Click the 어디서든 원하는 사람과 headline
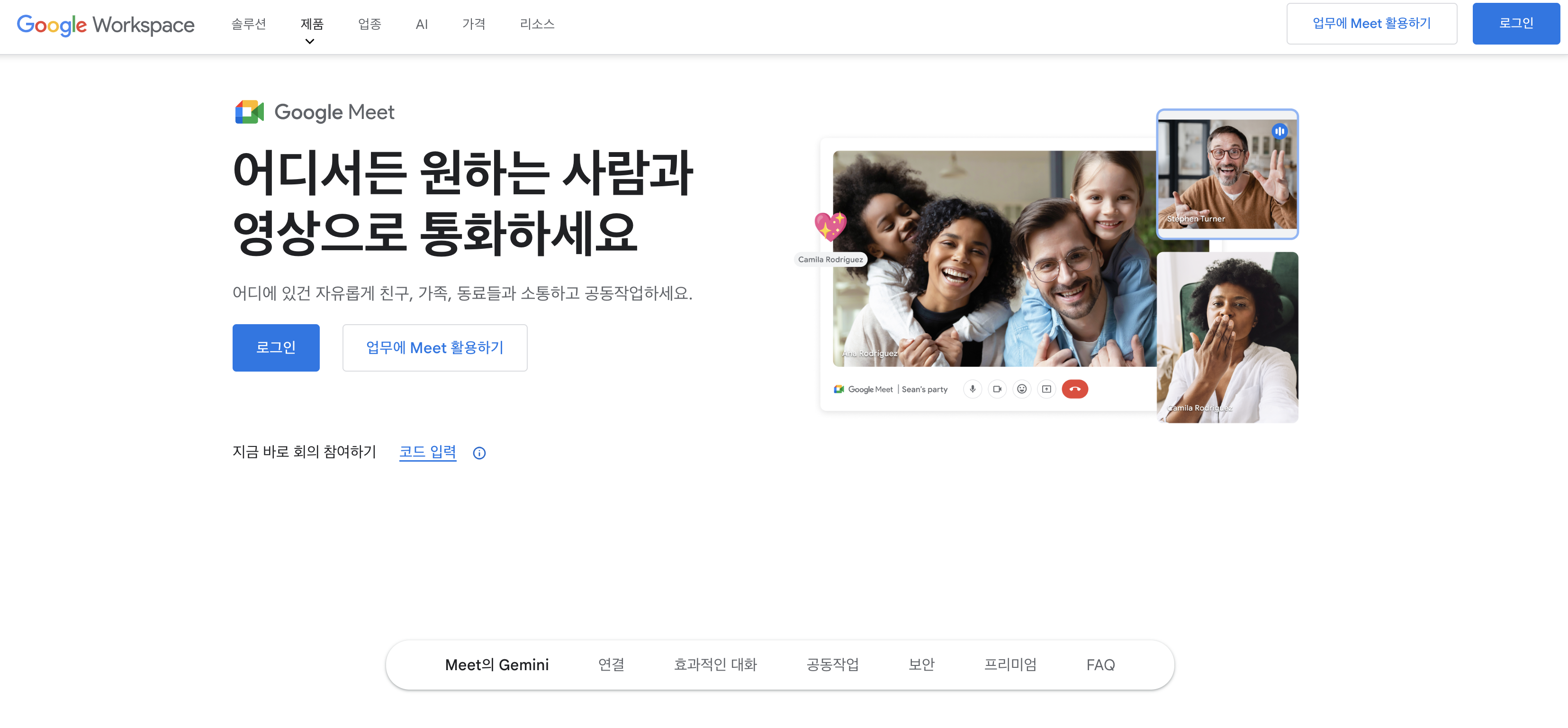This screenshot has height=728, width=1568. point(463,173)
